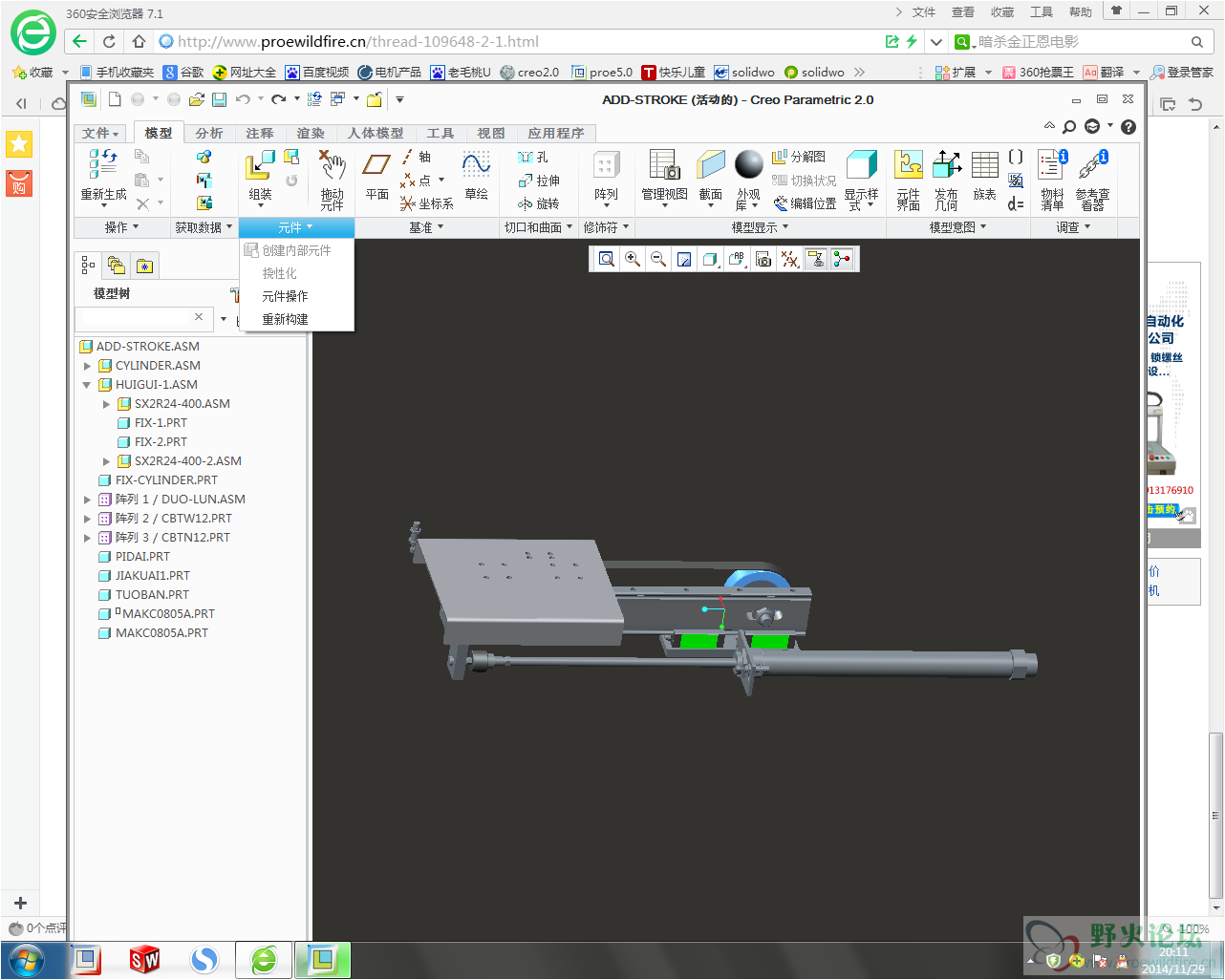Expand 阵列 2 / CBTW12.PRT node
Viewport: 1225px width, 980px height.
pyautogui.click(x=87, y=519)
